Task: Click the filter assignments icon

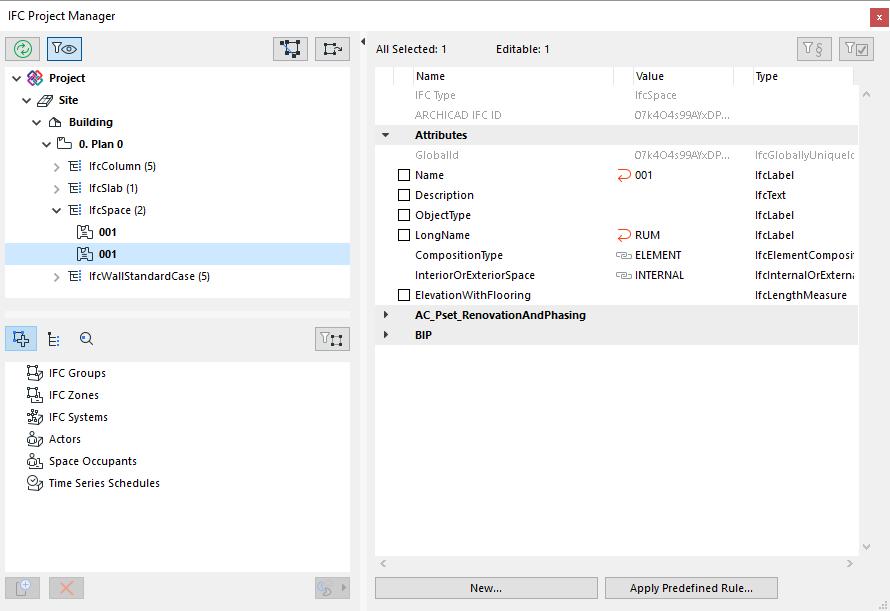Action: (332, 339)
